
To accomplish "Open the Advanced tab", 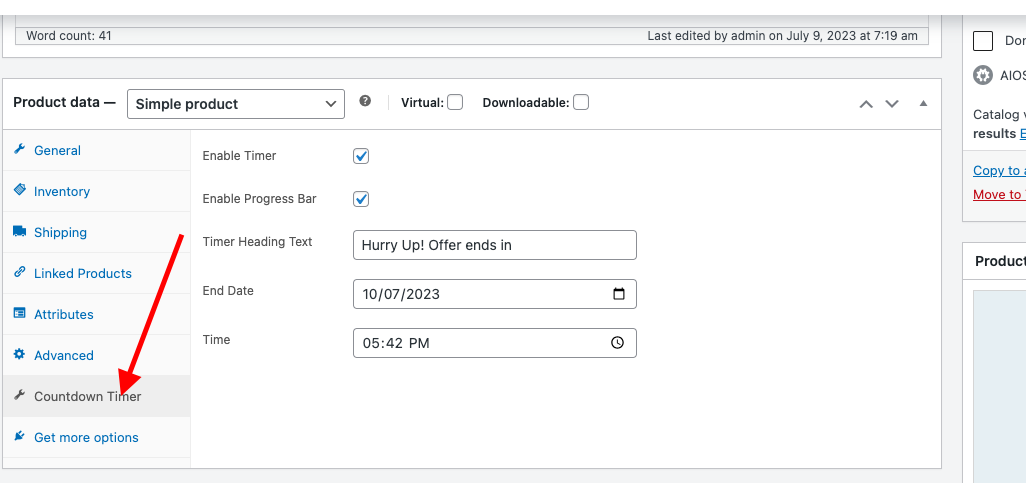I will [96, 355].
